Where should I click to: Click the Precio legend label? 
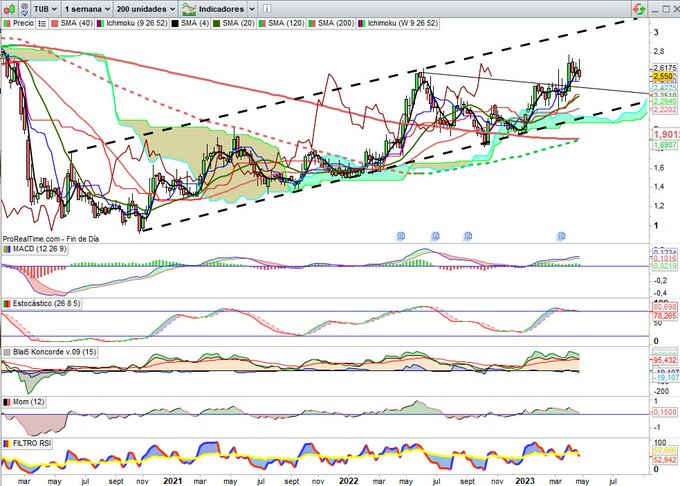[23, 23]
